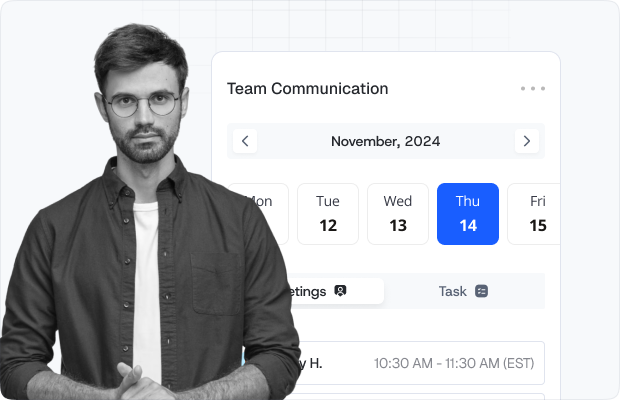Open the three-dot more options menu
620x400 pixels.
click(x=533, y=88)
